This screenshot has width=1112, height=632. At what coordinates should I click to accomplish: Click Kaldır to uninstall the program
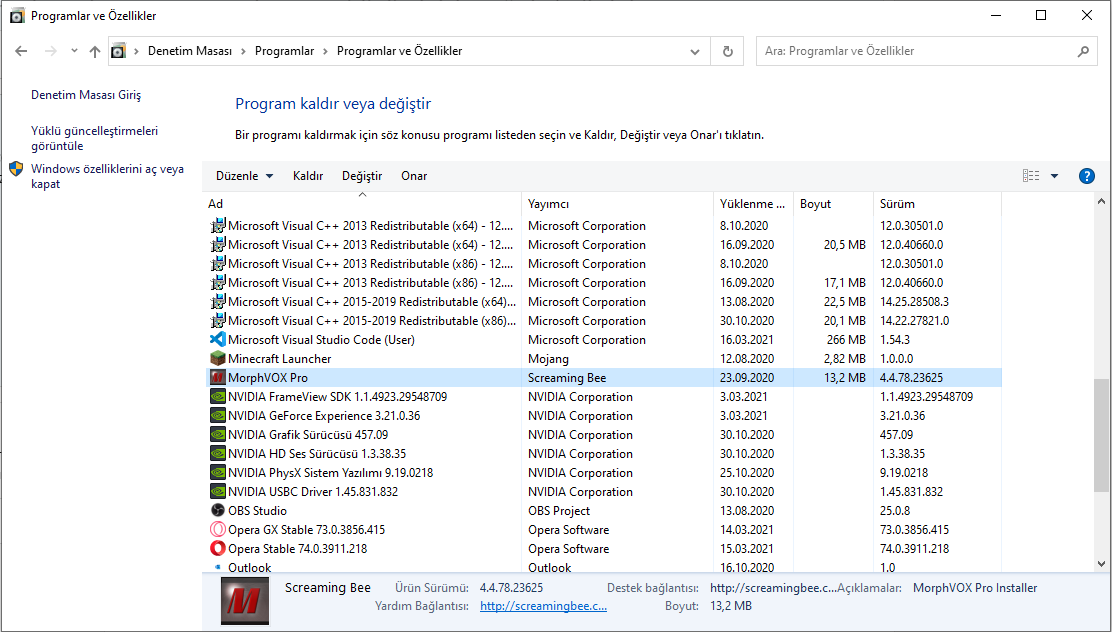[308, 176]
